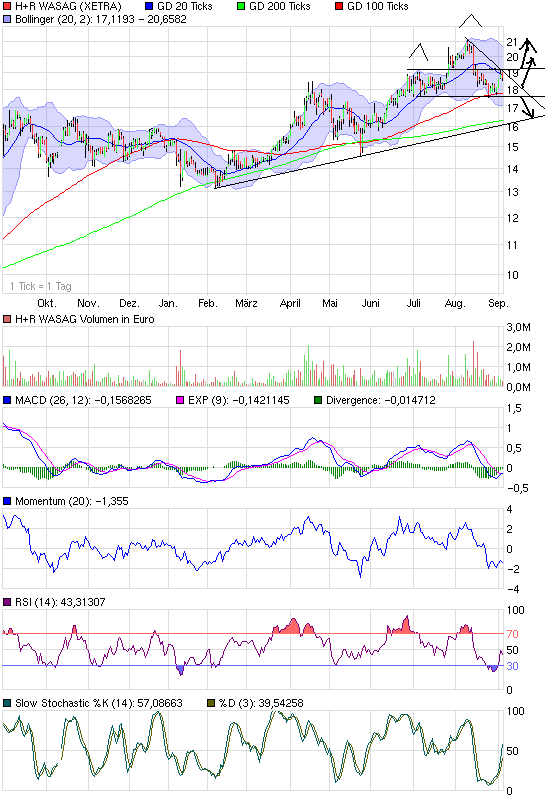
Task: Click the MACD axis value 1,5
Action: click(x=514, y=409)
